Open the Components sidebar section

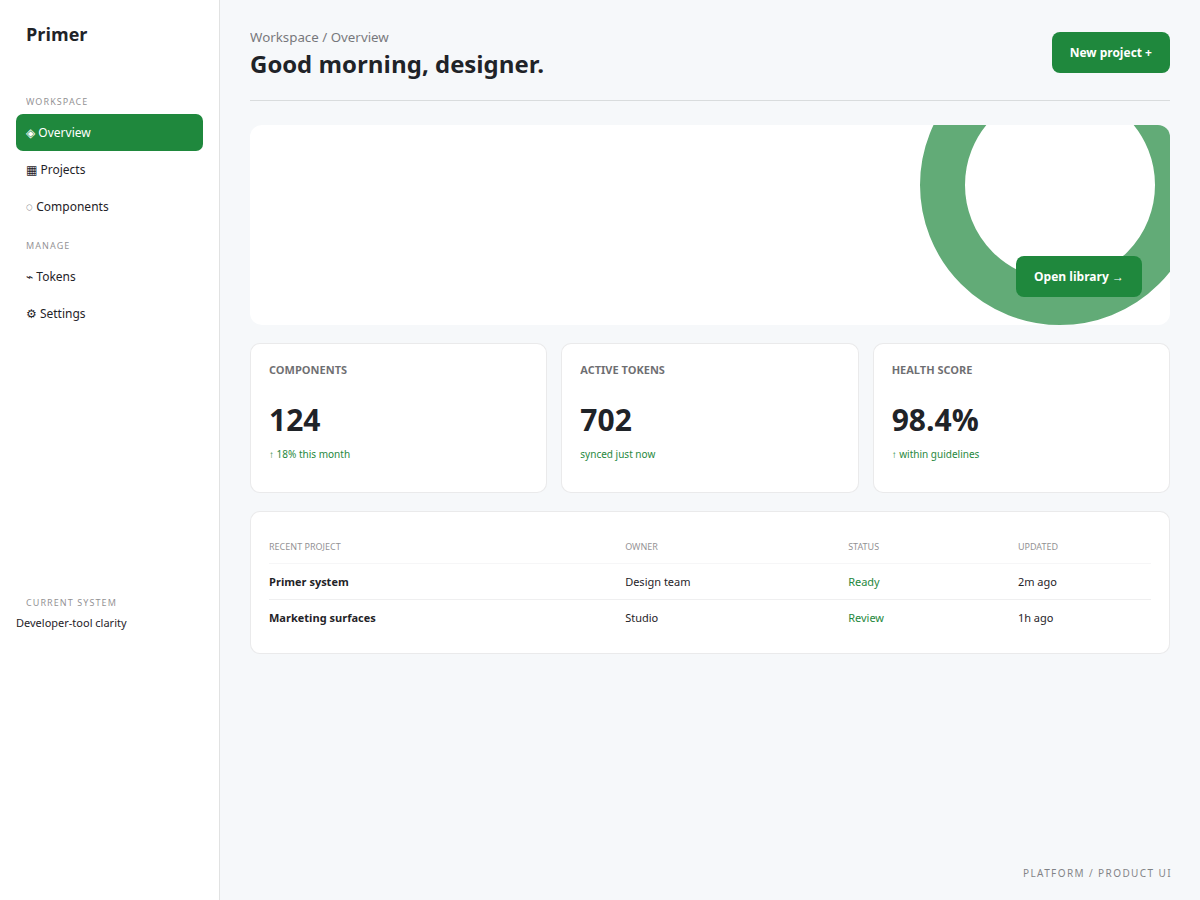[109, 207]
